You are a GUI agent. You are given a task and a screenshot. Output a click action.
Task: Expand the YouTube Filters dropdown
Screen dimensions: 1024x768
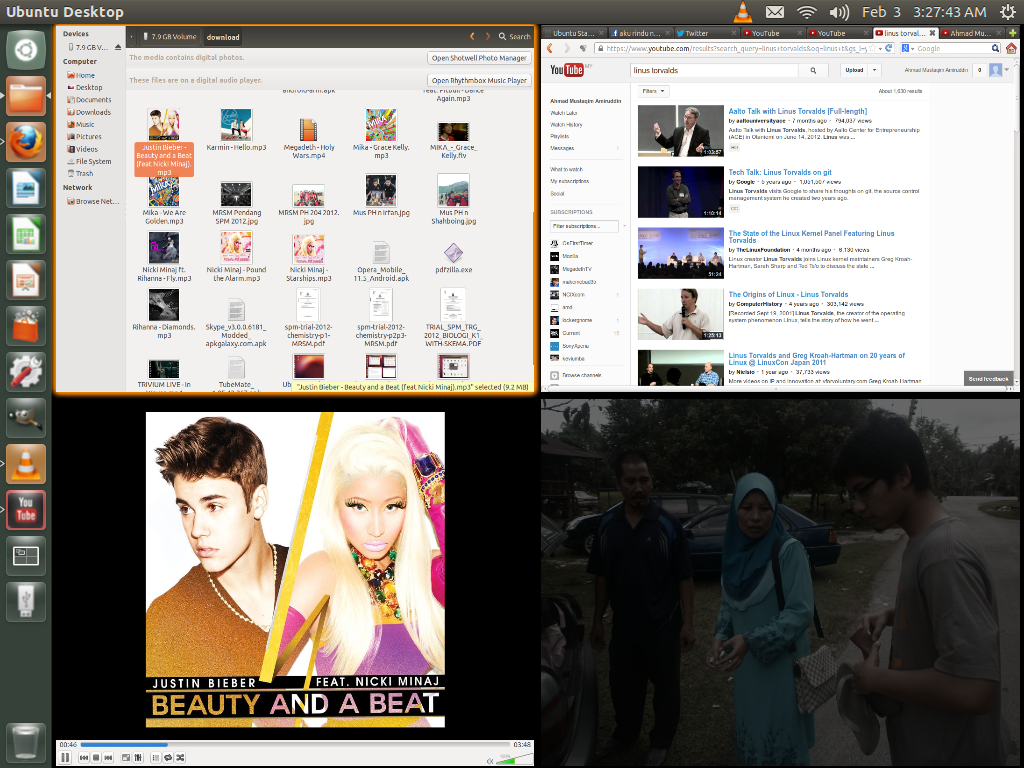coord(654,91)
